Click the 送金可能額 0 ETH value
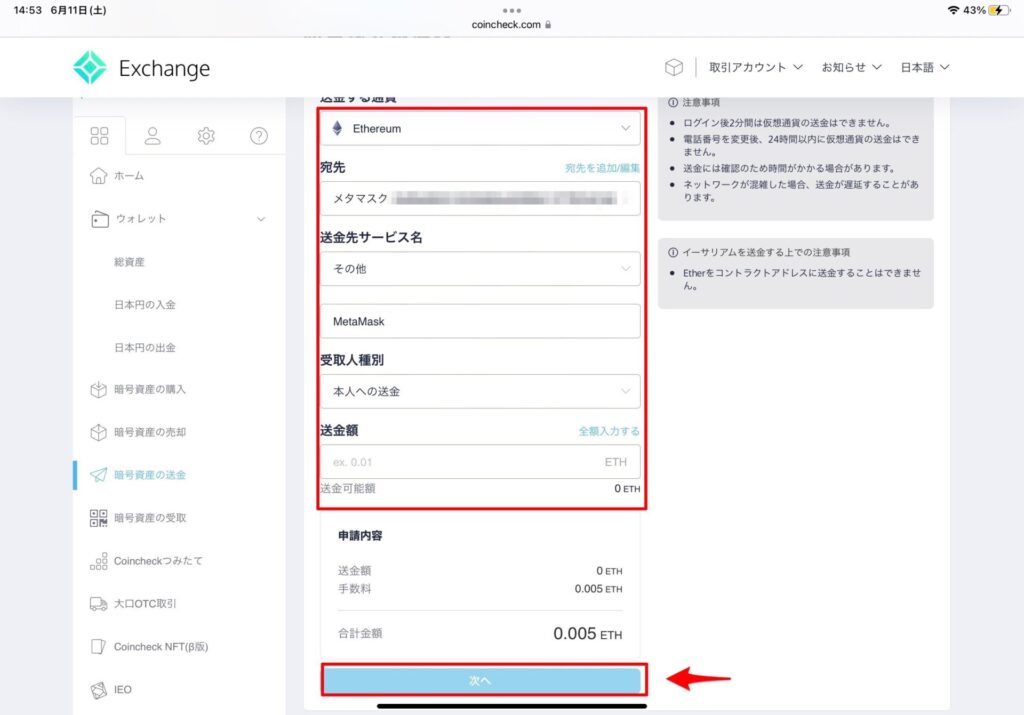 click(627, 488)
